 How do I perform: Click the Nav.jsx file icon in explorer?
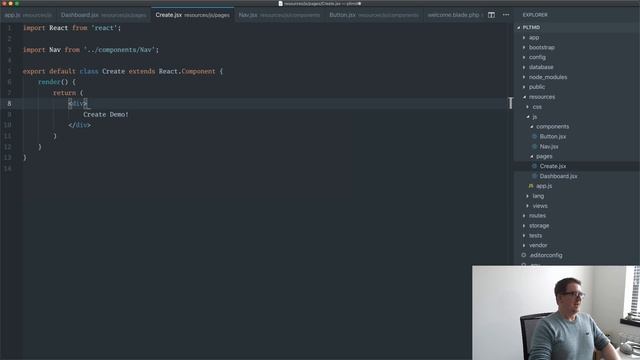click(534, 146)
